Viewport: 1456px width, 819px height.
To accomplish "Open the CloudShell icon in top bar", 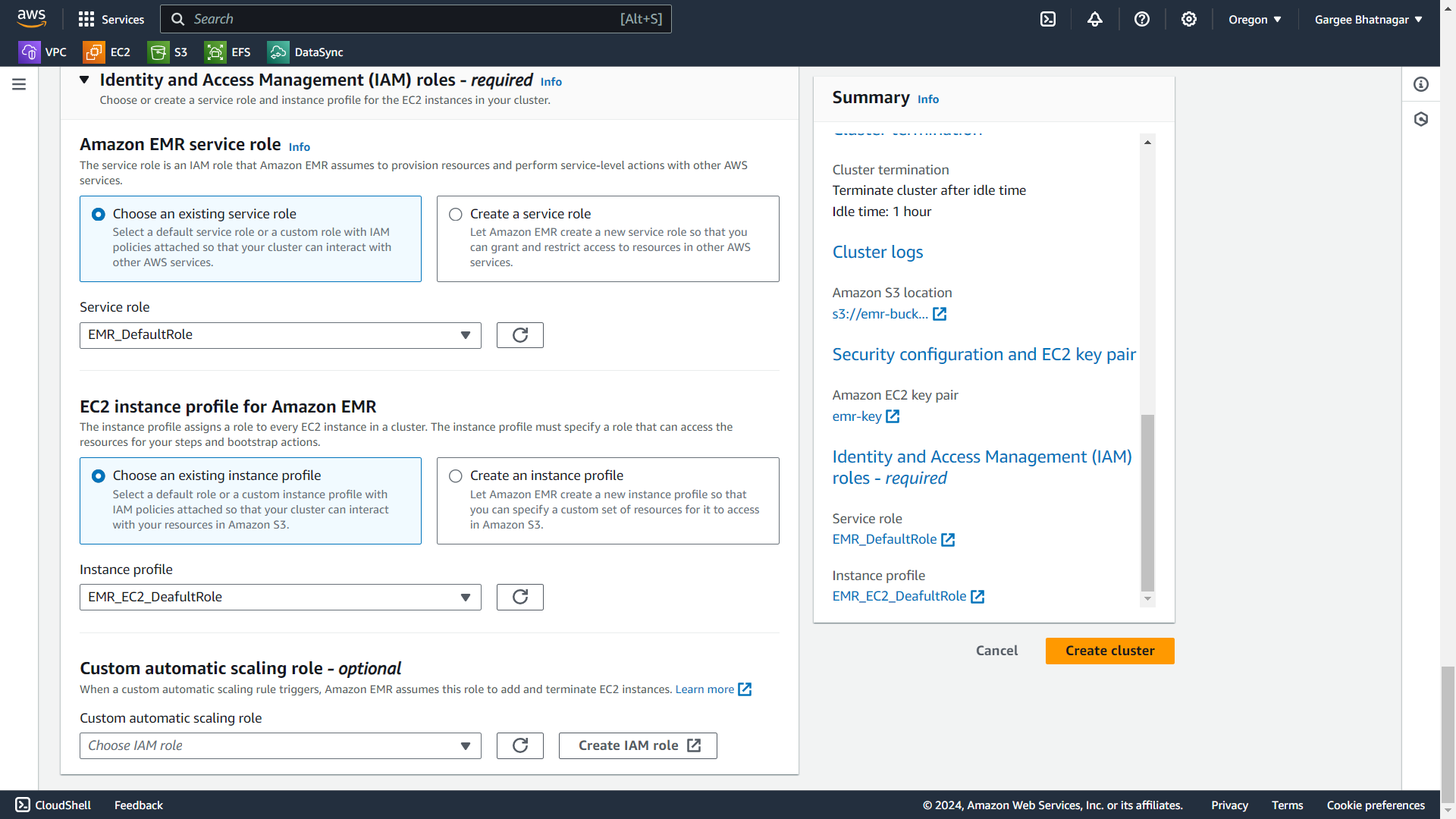I will tap(1048, 19).
